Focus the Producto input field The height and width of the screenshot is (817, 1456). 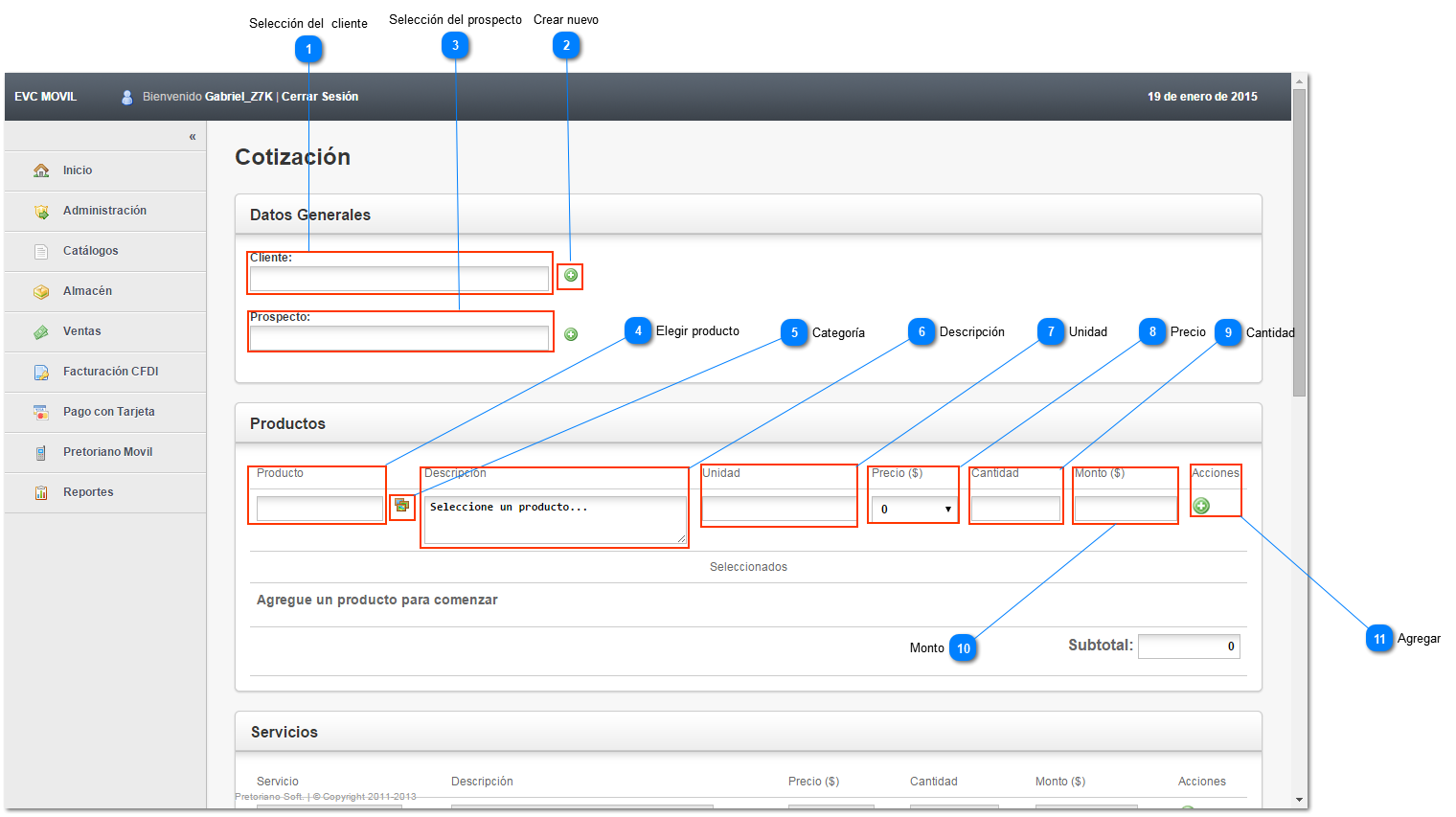320,509
